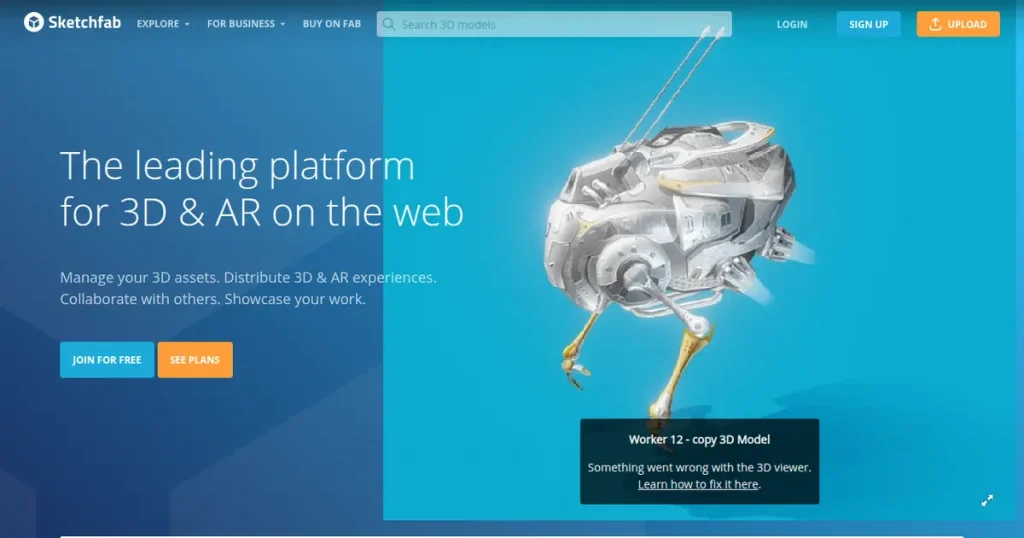Click the caret arrow beside EXPLORE
The height and width of the screenshot is (538, 1024).
click(187, 24)
